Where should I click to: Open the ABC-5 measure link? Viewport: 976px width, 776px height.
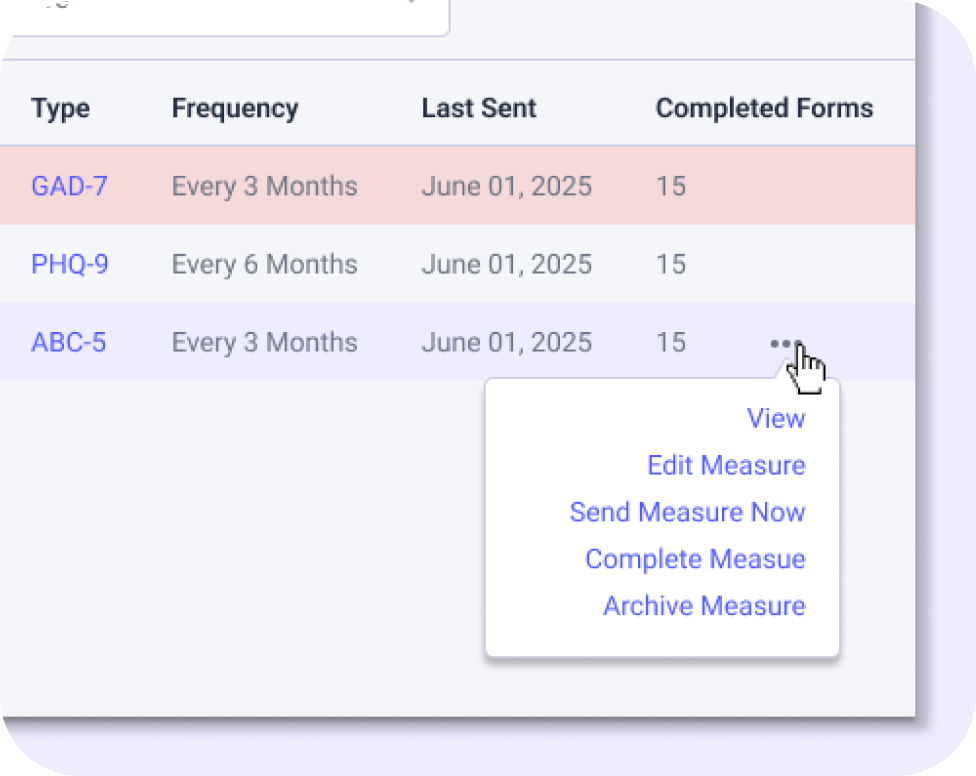click(69, 342)
